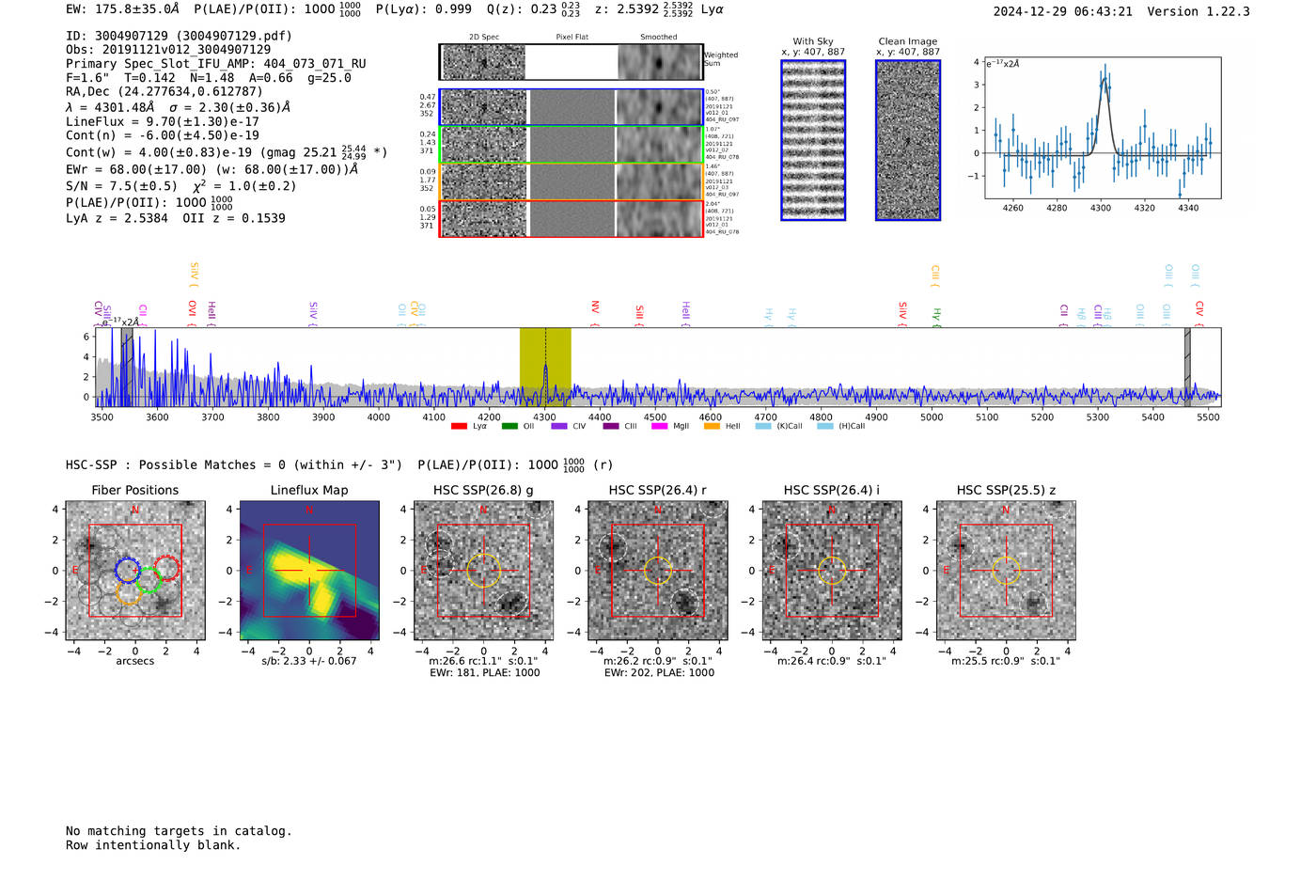This screenshot has height=896, width=1316.
Task: Click the s/b: 2.33 +/- 0.067 caption
Action: [309, 662]
